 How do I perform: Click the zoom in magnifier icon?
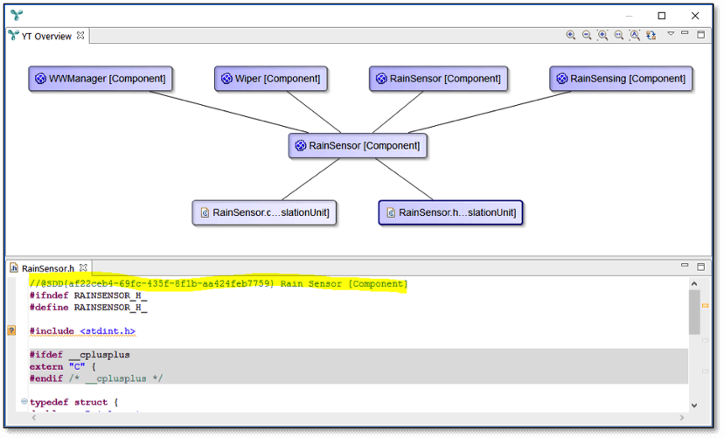(571, 35)
